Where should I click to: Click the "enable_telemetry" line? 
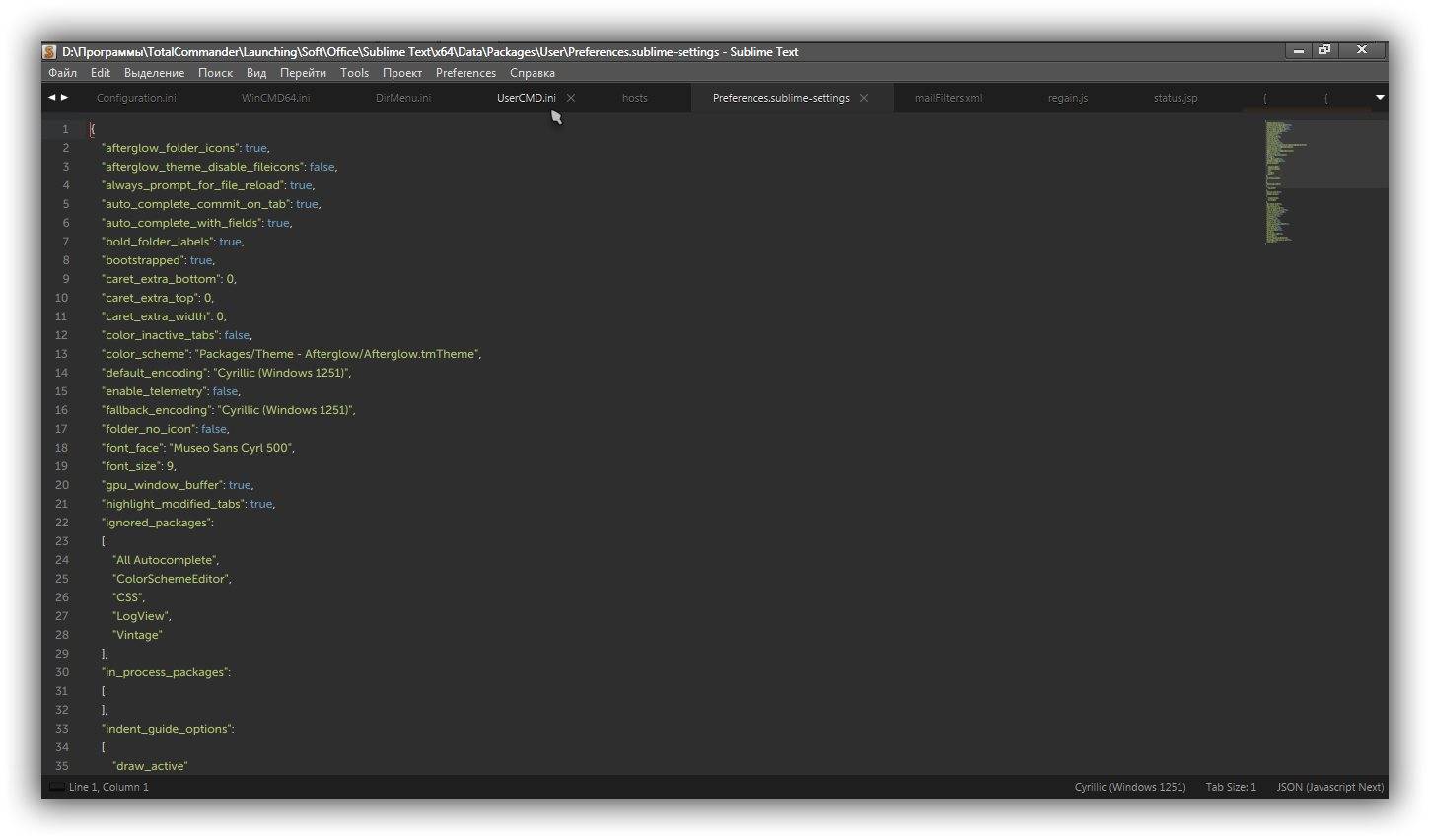171,391
